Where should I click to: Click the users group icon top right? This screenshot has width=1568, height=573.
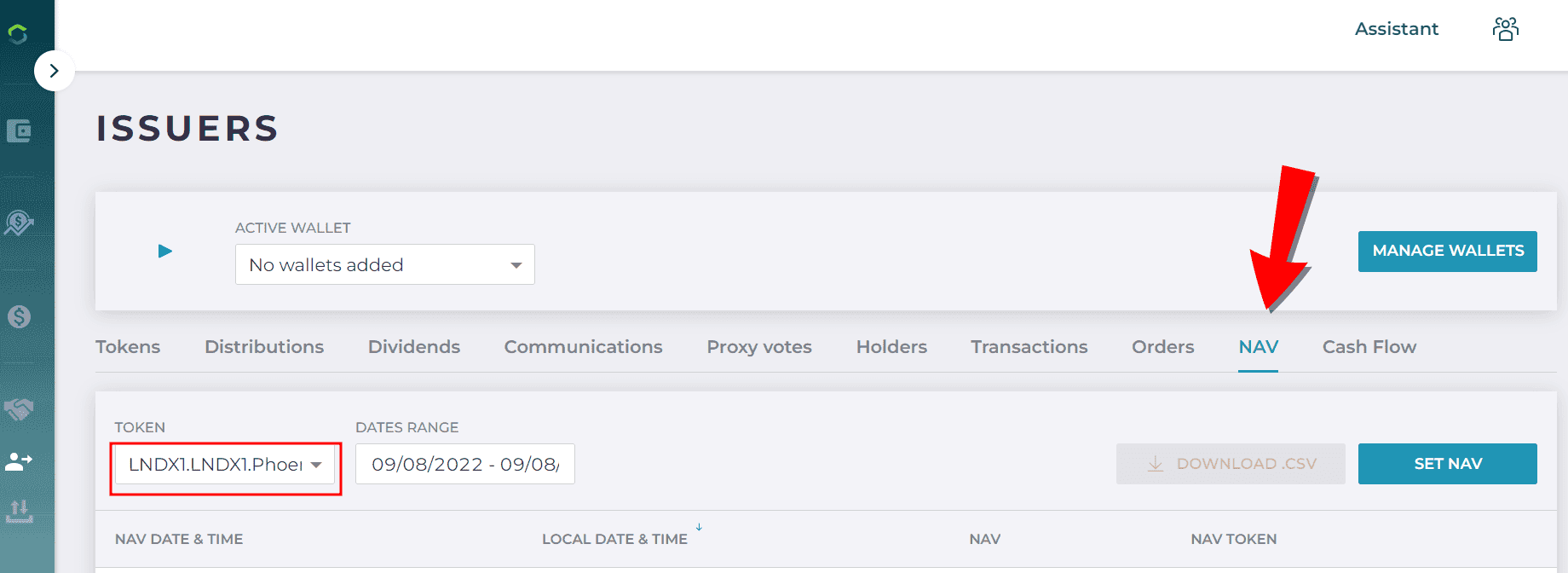click(1506, 29)
